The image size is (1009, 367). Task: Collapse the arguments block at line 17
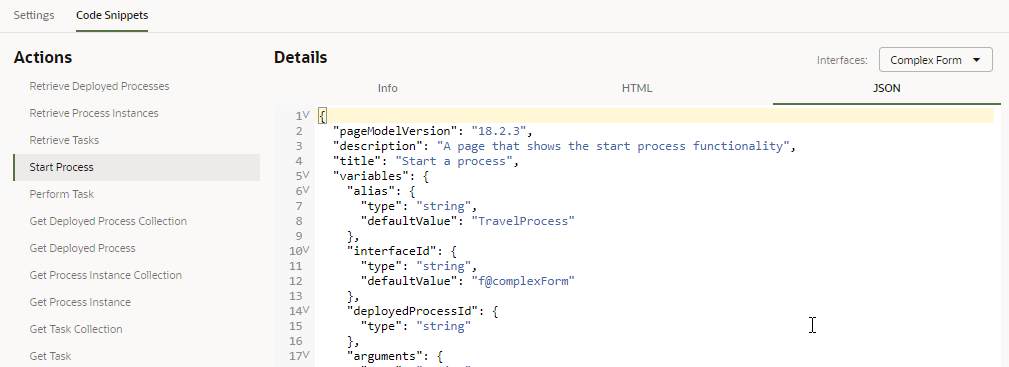point(306,354)
